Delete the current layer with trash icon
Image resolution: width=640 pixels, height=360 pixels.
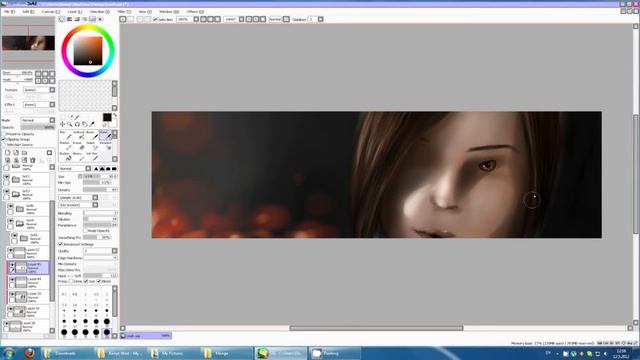point(33,160)
